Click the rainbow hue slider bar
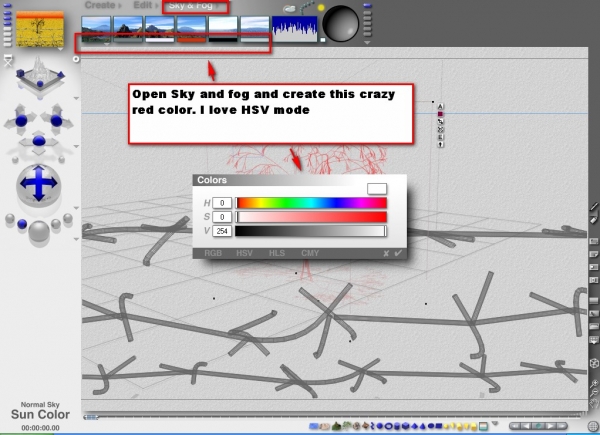 311,203
